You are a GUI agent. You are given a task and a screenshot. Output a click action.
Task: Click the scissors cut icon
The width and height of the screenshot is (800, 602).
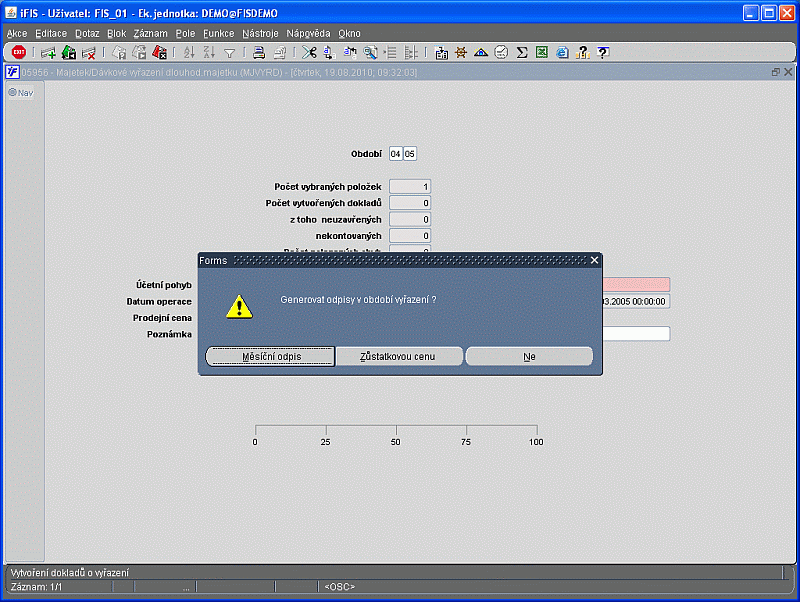(309, 53)
